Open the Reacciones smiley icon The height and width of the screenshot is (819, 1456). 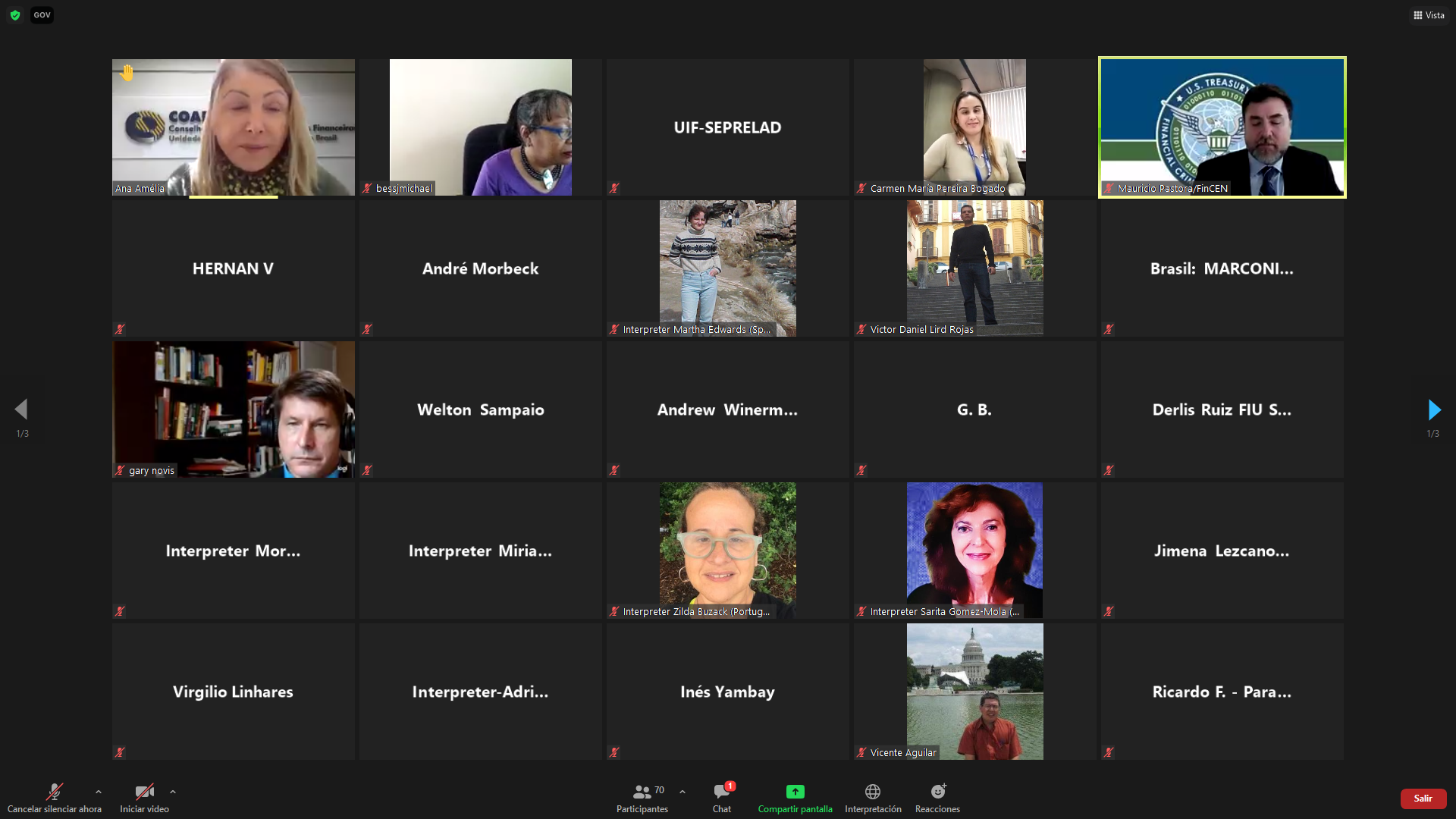click(938, 792)
